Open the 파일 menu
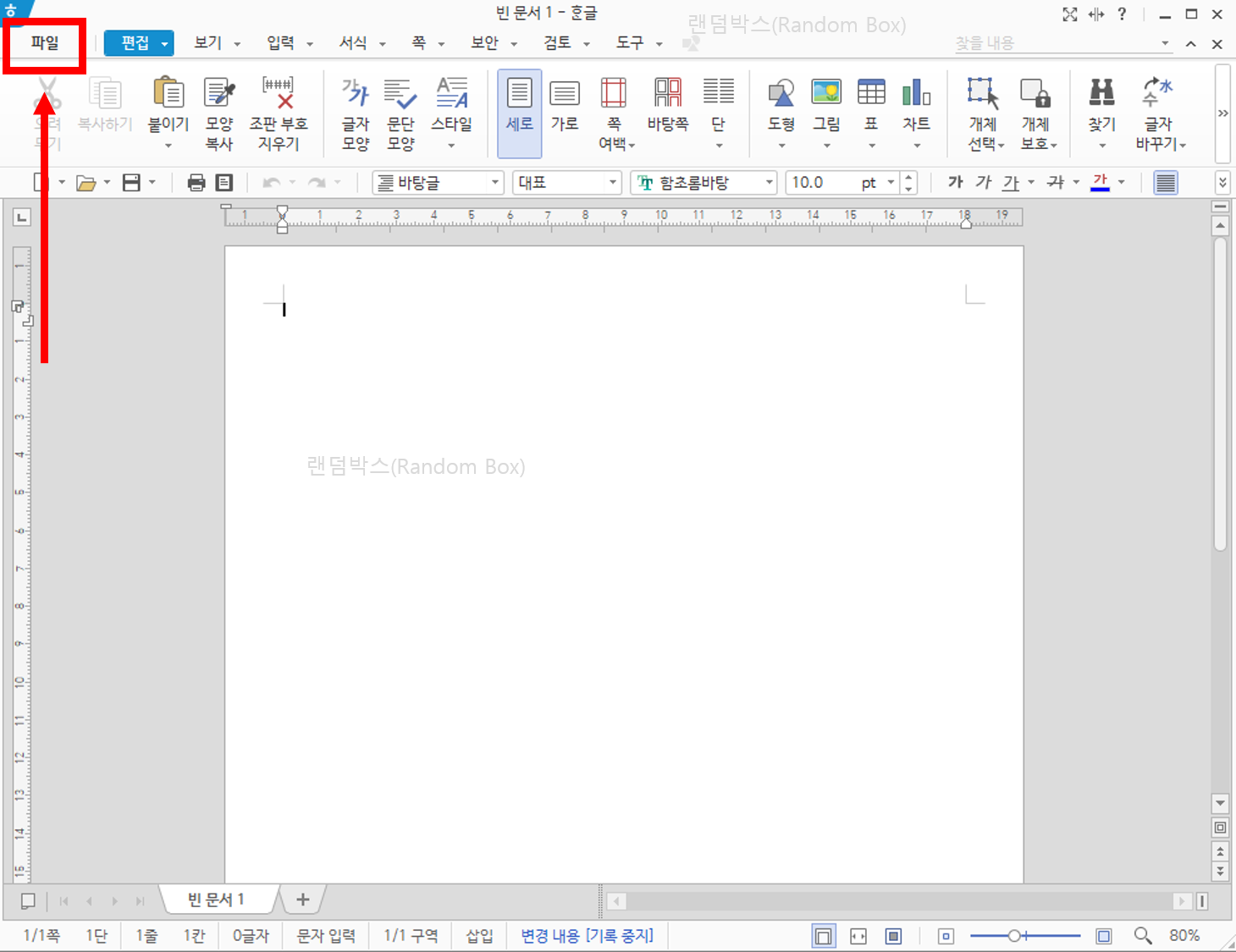The image size is (1236, 952). [45, 43]
